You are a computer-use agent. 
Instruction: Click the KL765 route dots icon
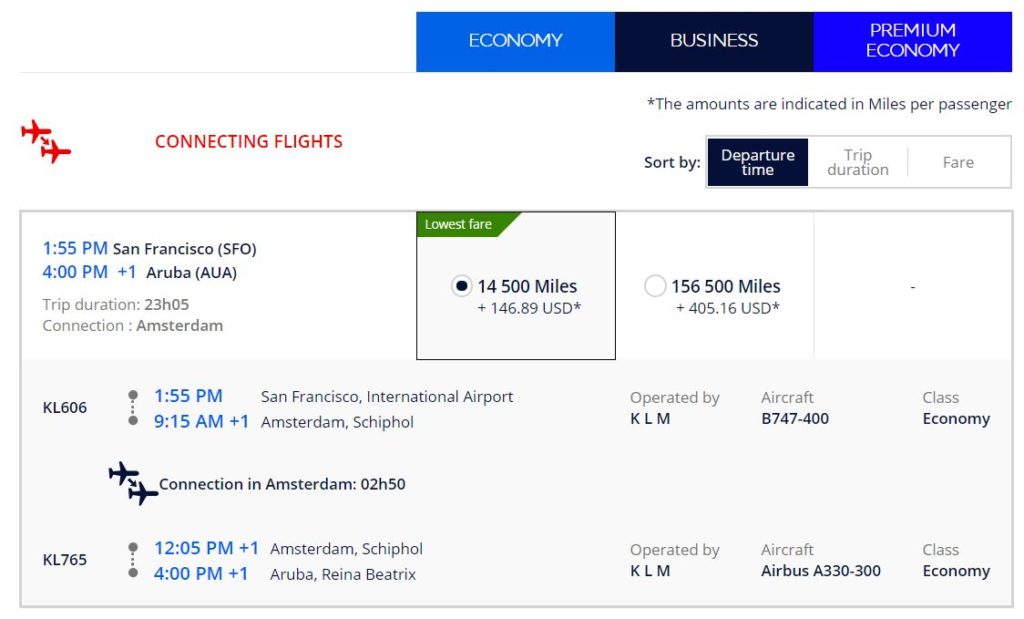[133, 560]
